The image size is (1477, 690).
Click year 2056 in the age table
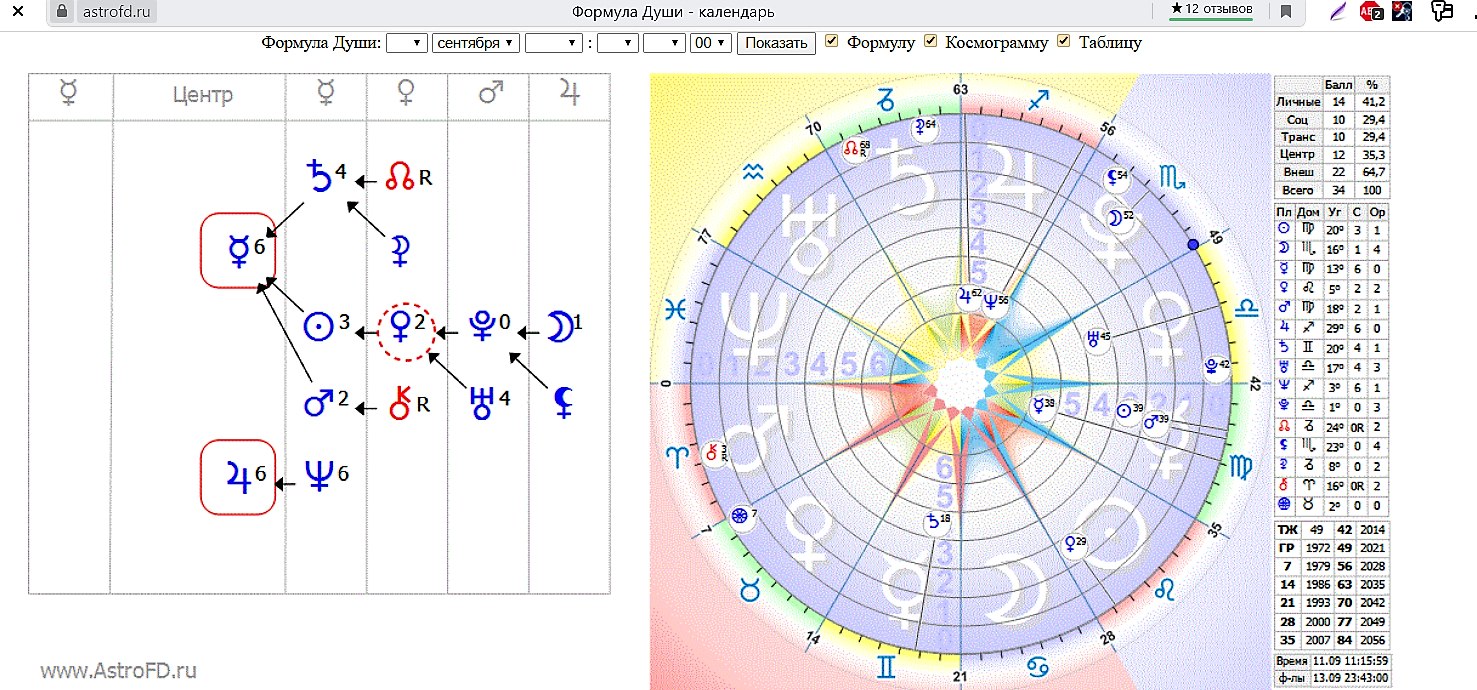pos(1372,640)
